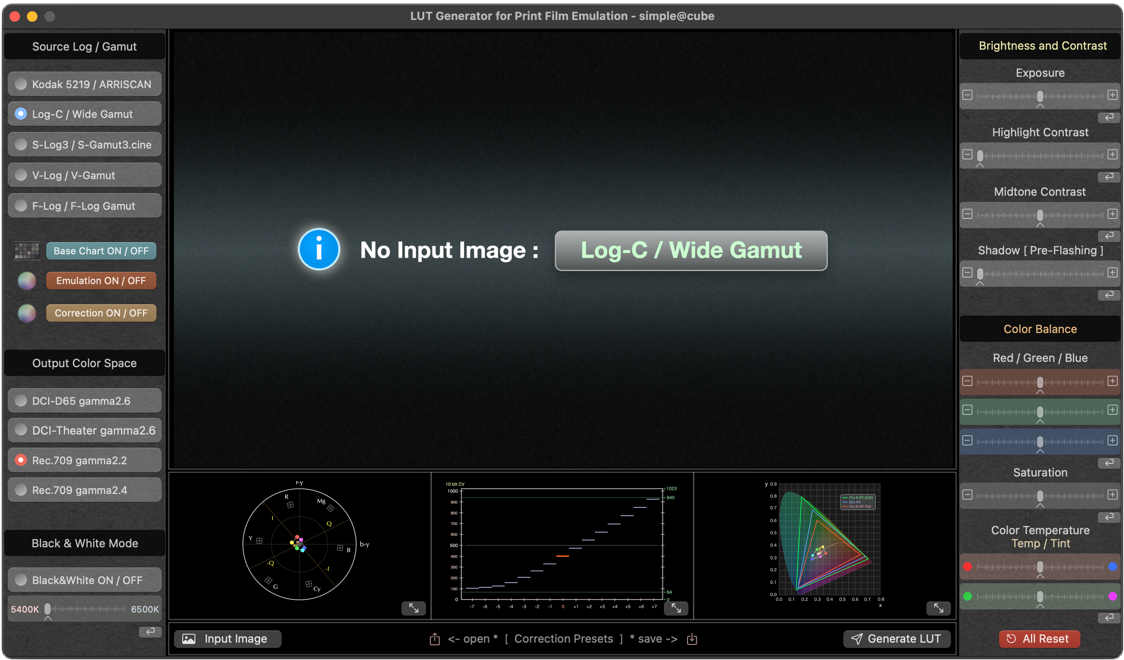
Task: Decrease Highlight Contrast with minus
Action: (967, 155)
